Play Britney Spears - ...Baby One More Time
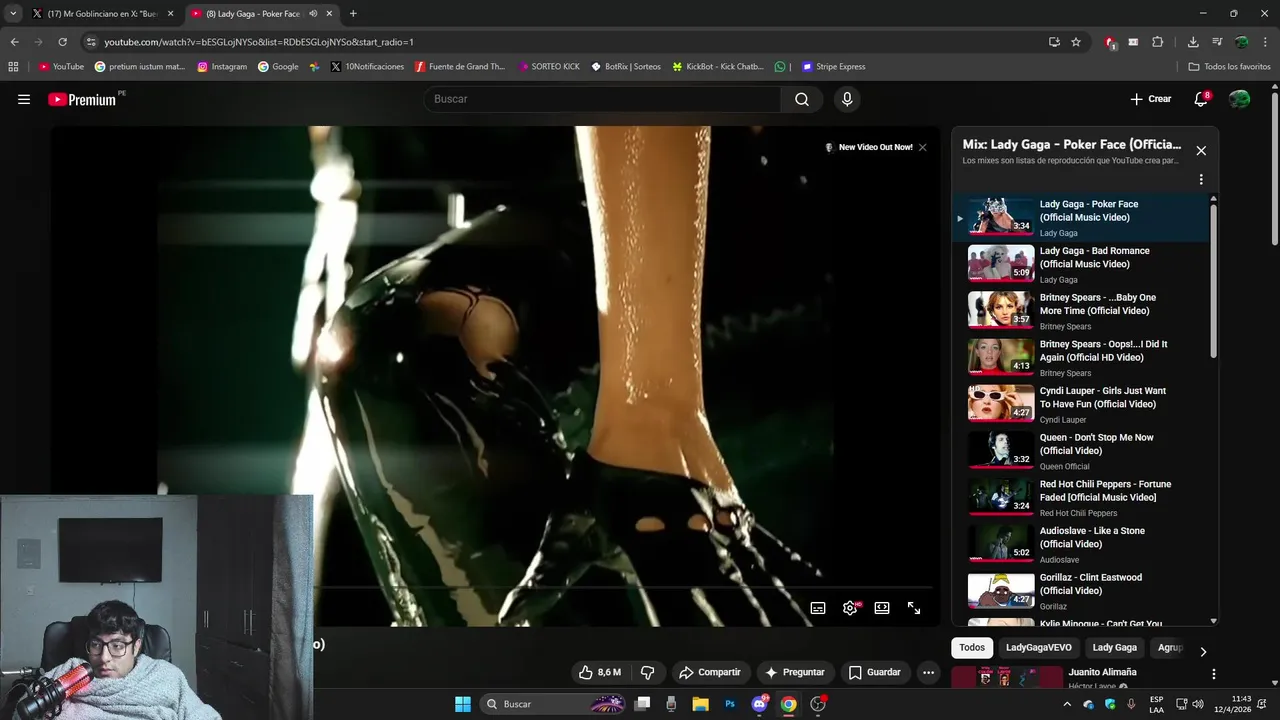 [x=1080, y=311]
